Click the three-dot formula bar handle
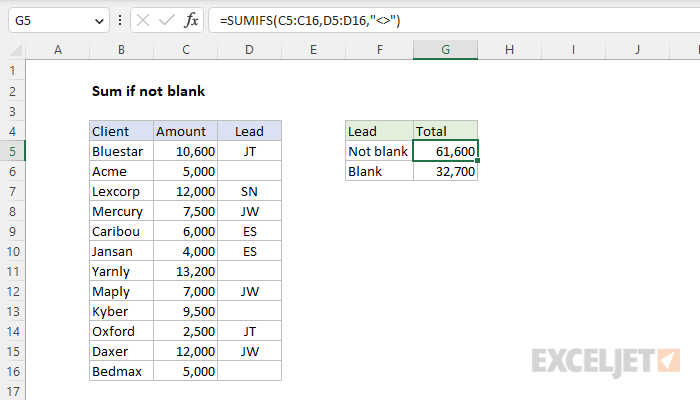 click(x=120, y=20)
